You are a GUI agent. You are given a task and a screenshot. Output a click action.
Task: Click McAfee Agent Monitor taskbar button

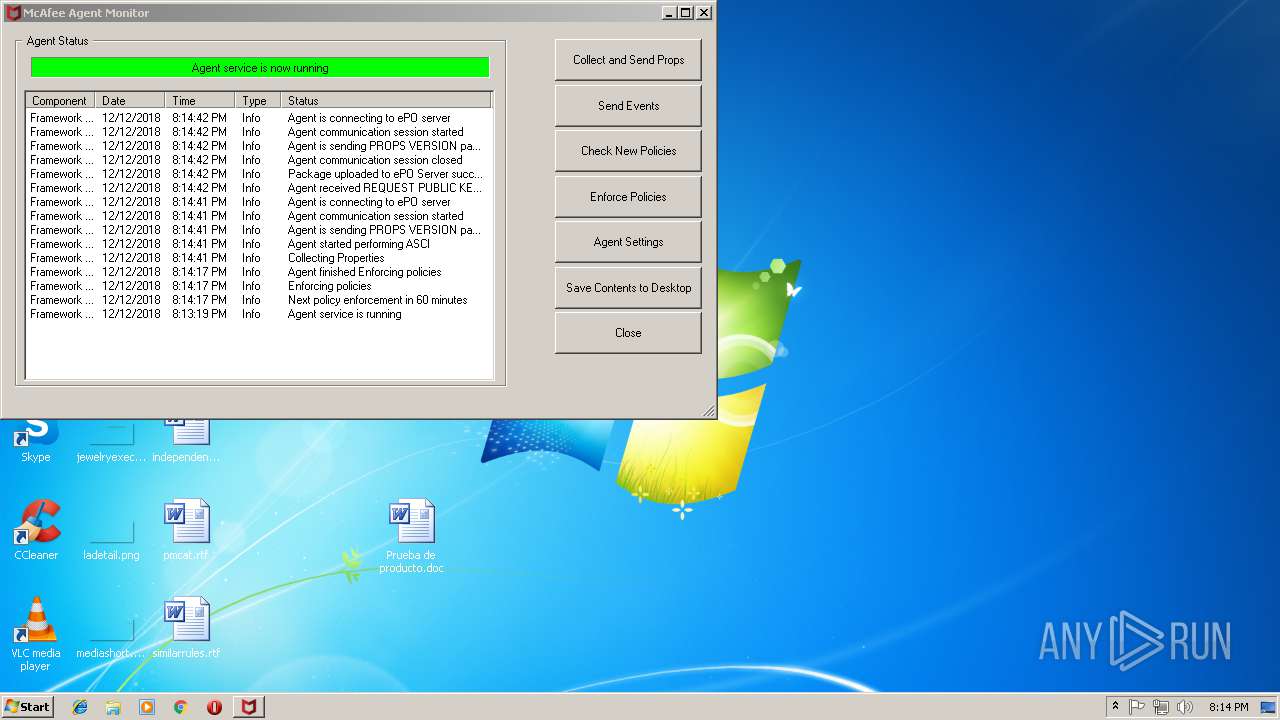point(249,707)
